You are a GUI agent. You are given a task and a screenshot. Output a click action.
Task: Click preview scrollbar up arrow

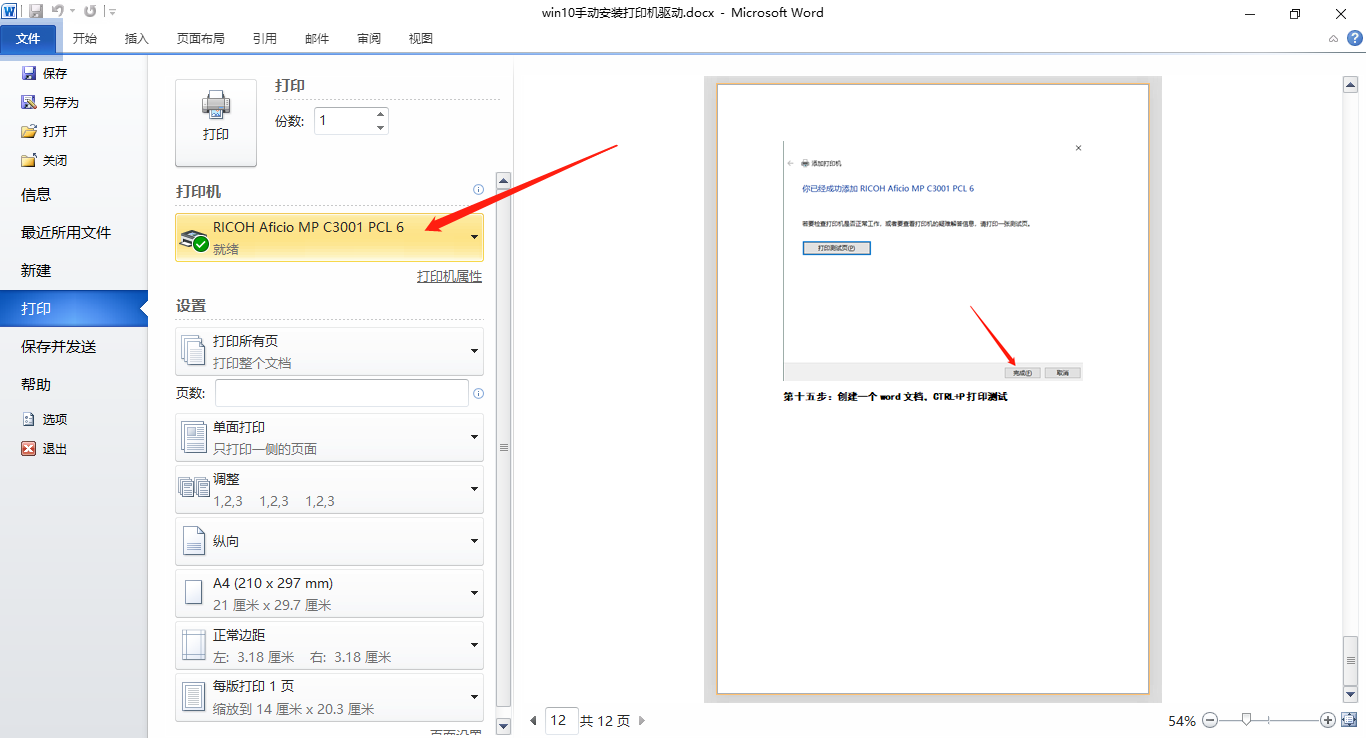click(1350, 85)
